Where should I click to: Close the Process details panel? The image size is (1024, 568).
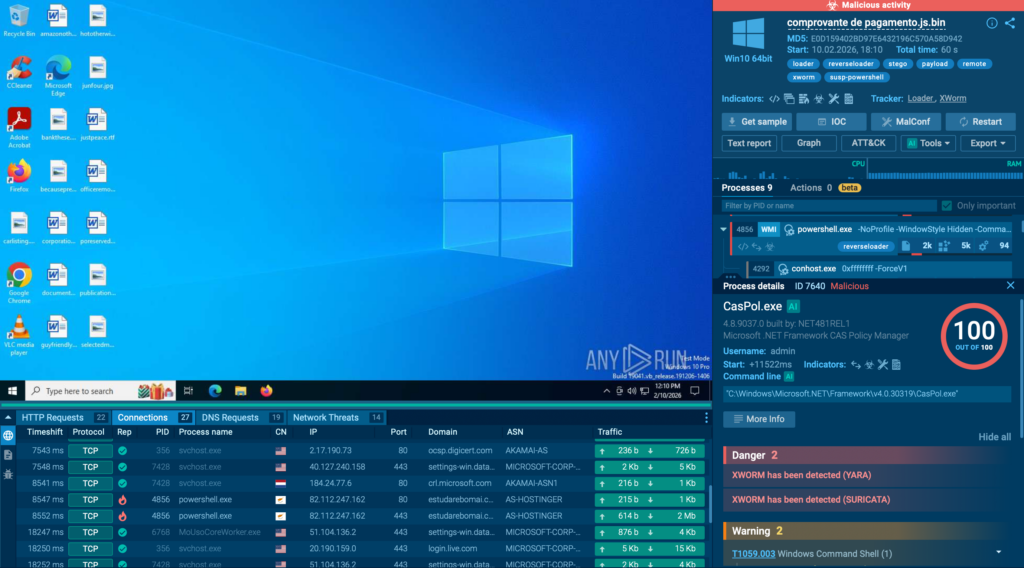[x=1010, y=286]
